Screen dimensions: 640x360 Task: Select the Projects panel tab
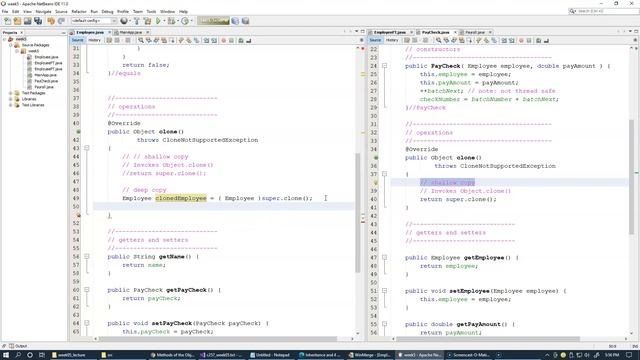pos(10,33)
